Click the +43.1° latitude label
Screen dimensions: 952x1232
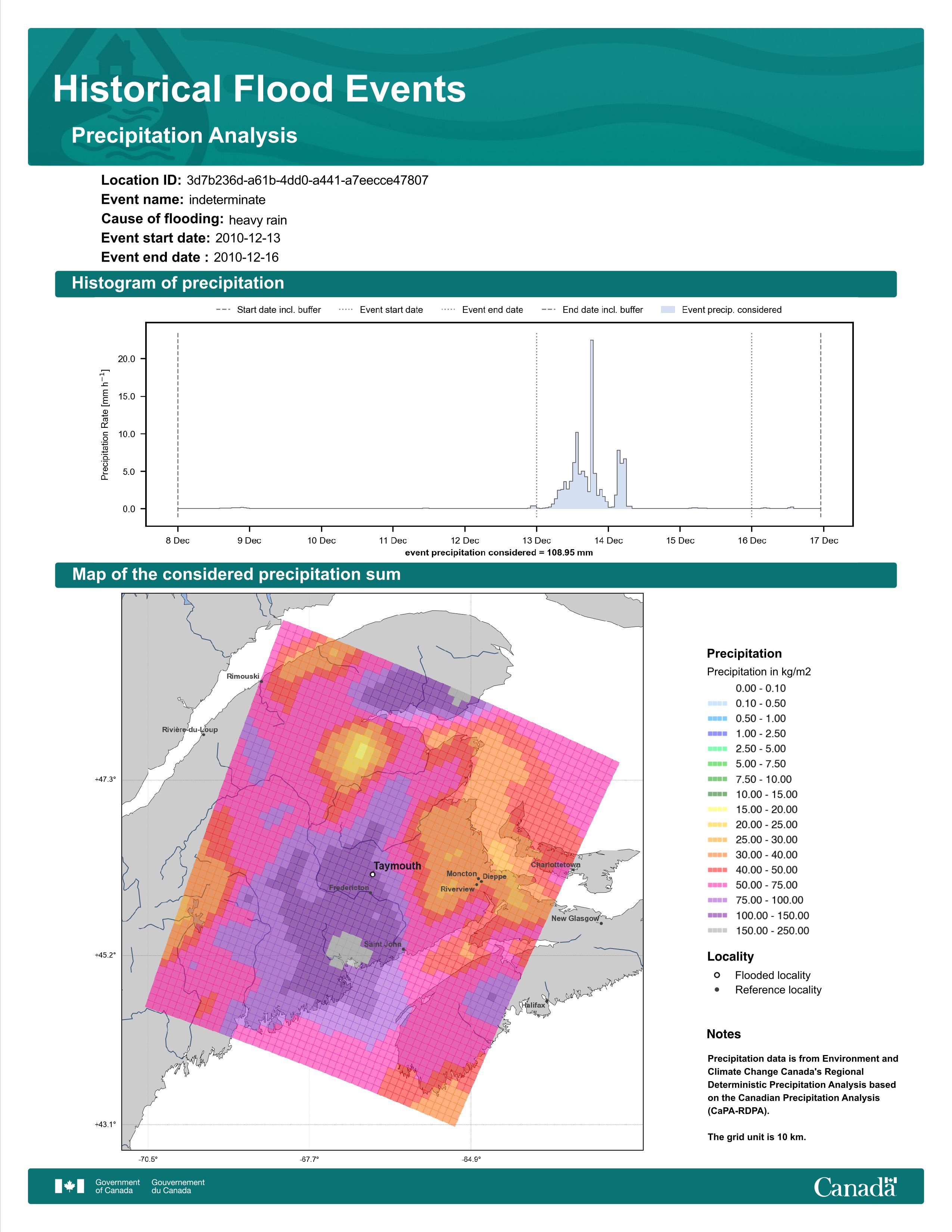tap(105, 1124)
